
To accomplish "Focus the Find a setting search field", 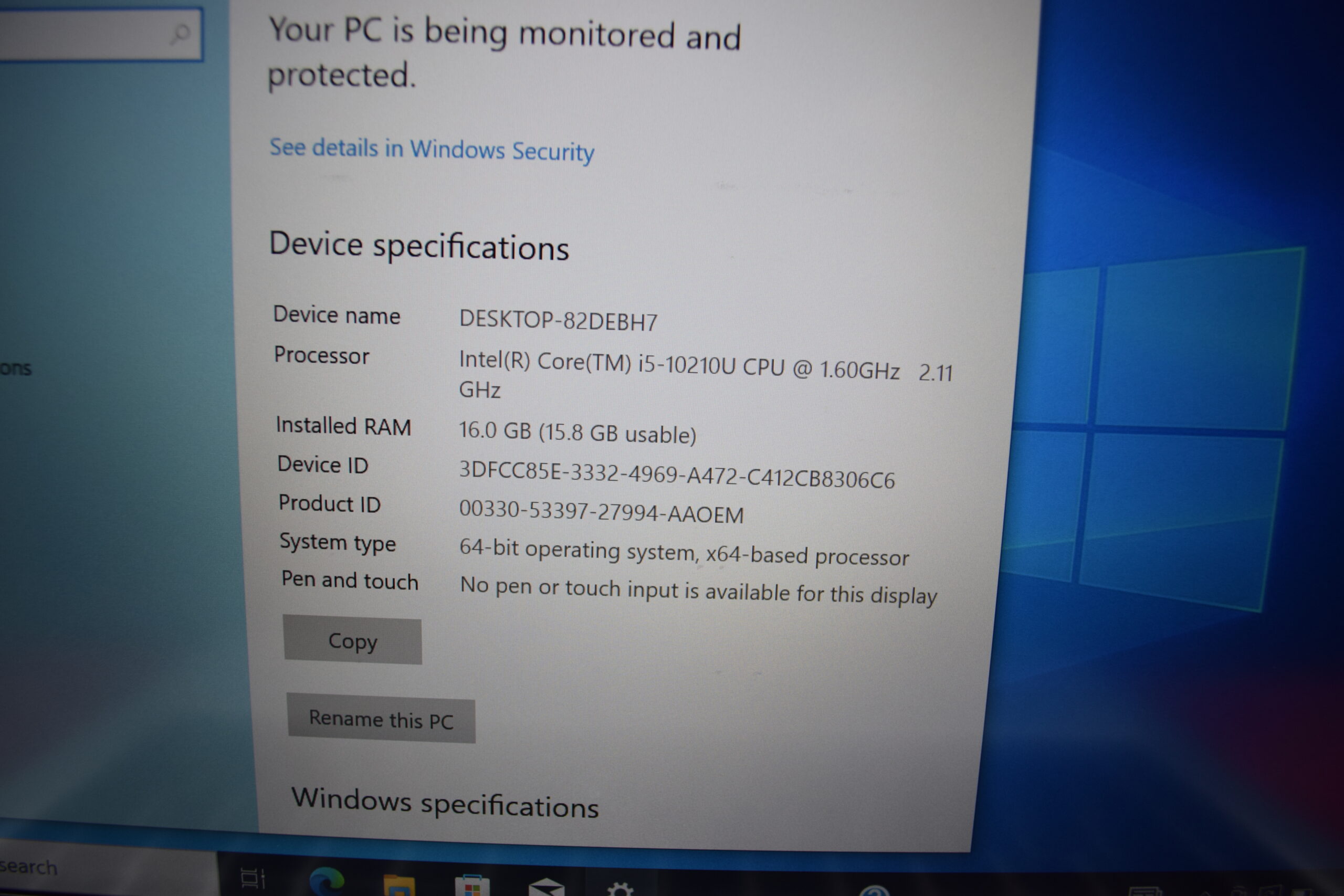I will 101,34.
